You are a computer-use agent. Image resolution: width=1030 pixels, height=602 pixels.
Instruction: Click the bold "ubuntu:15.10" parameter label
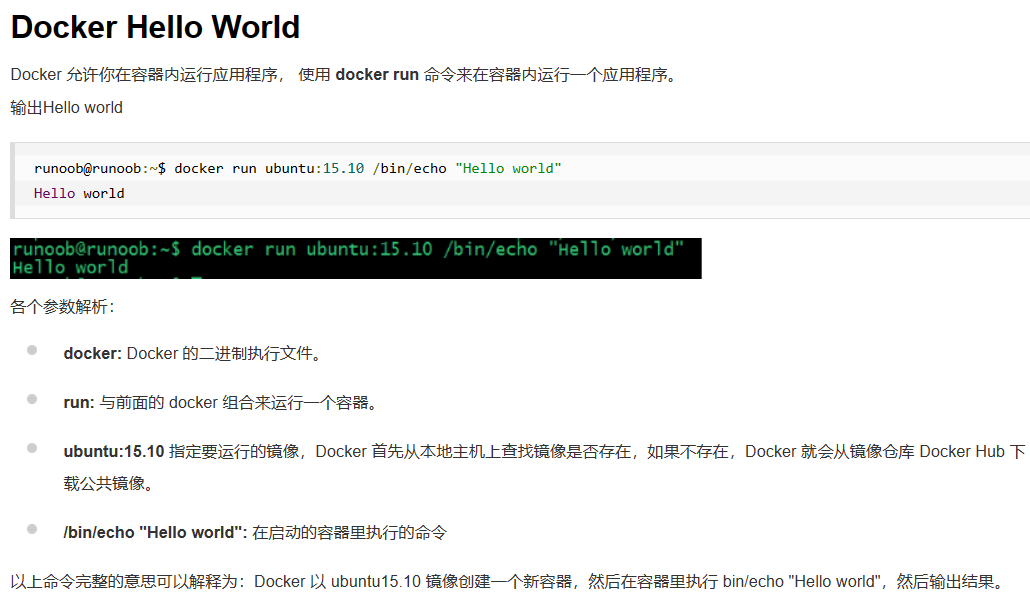point(114,452)
